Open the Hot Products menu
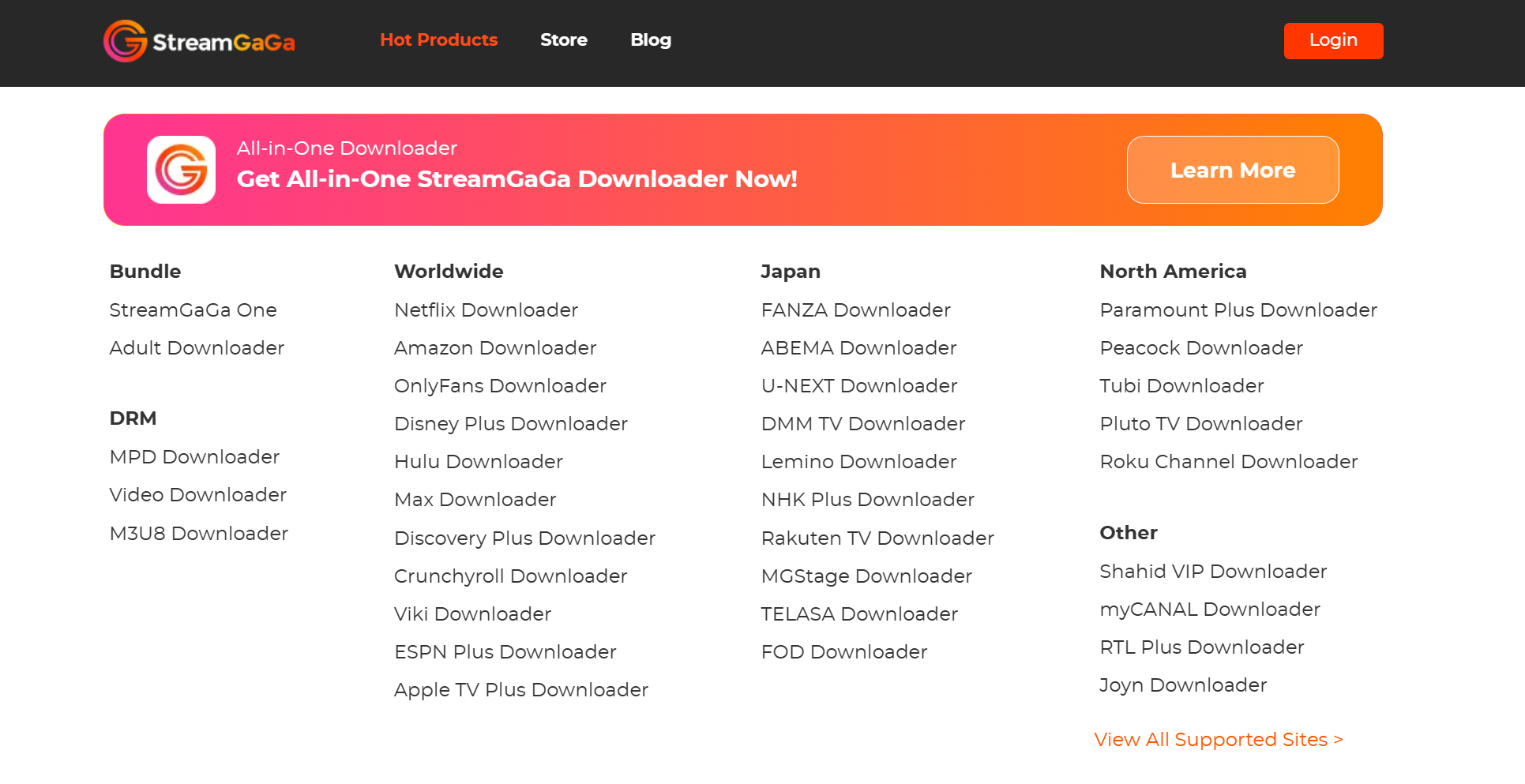Screen dimensions: 1525x784 tap(438, 40)
